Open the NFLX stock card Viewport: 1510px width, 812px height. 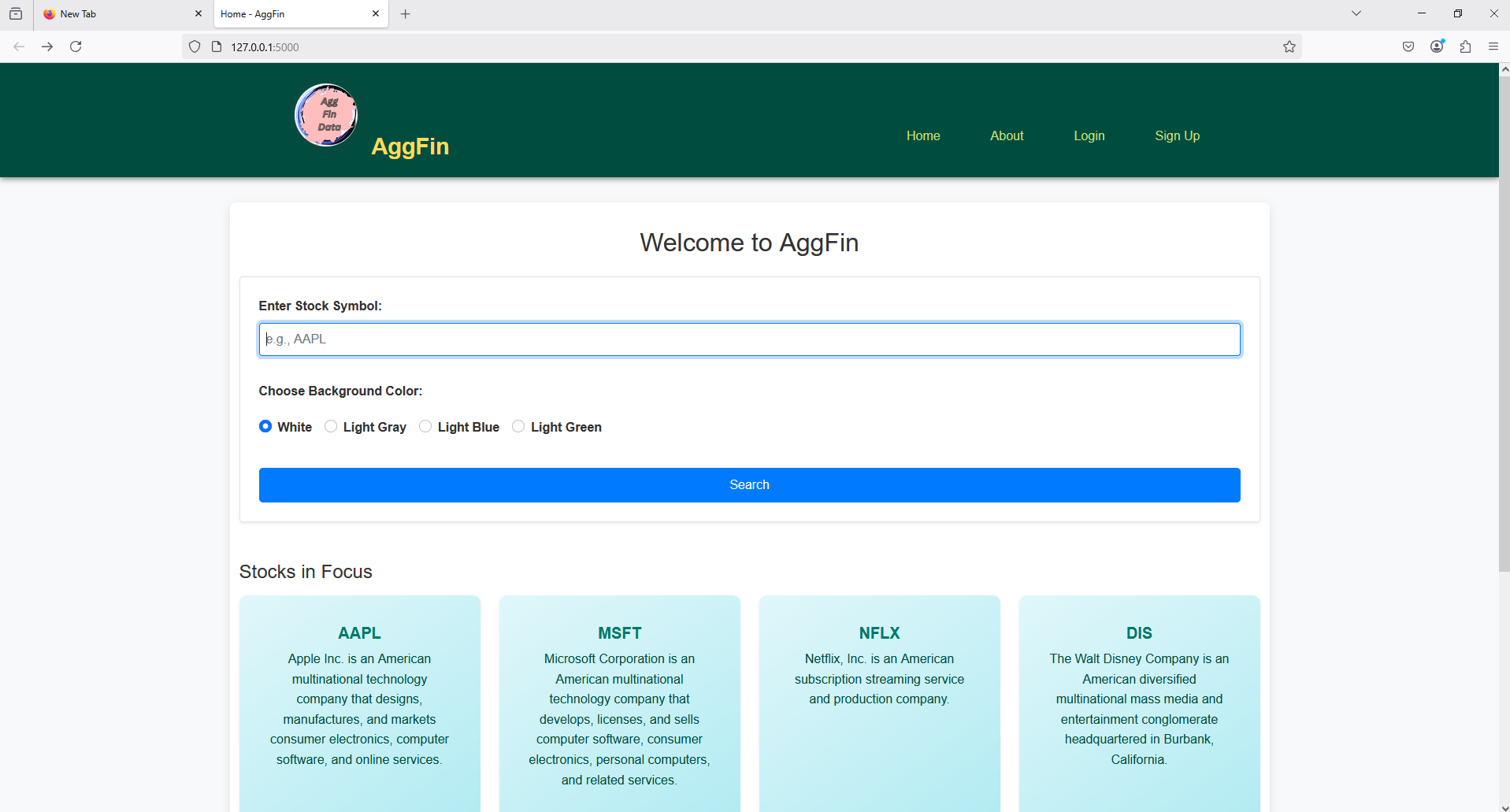pyautogui.click(x=880, y=703)
